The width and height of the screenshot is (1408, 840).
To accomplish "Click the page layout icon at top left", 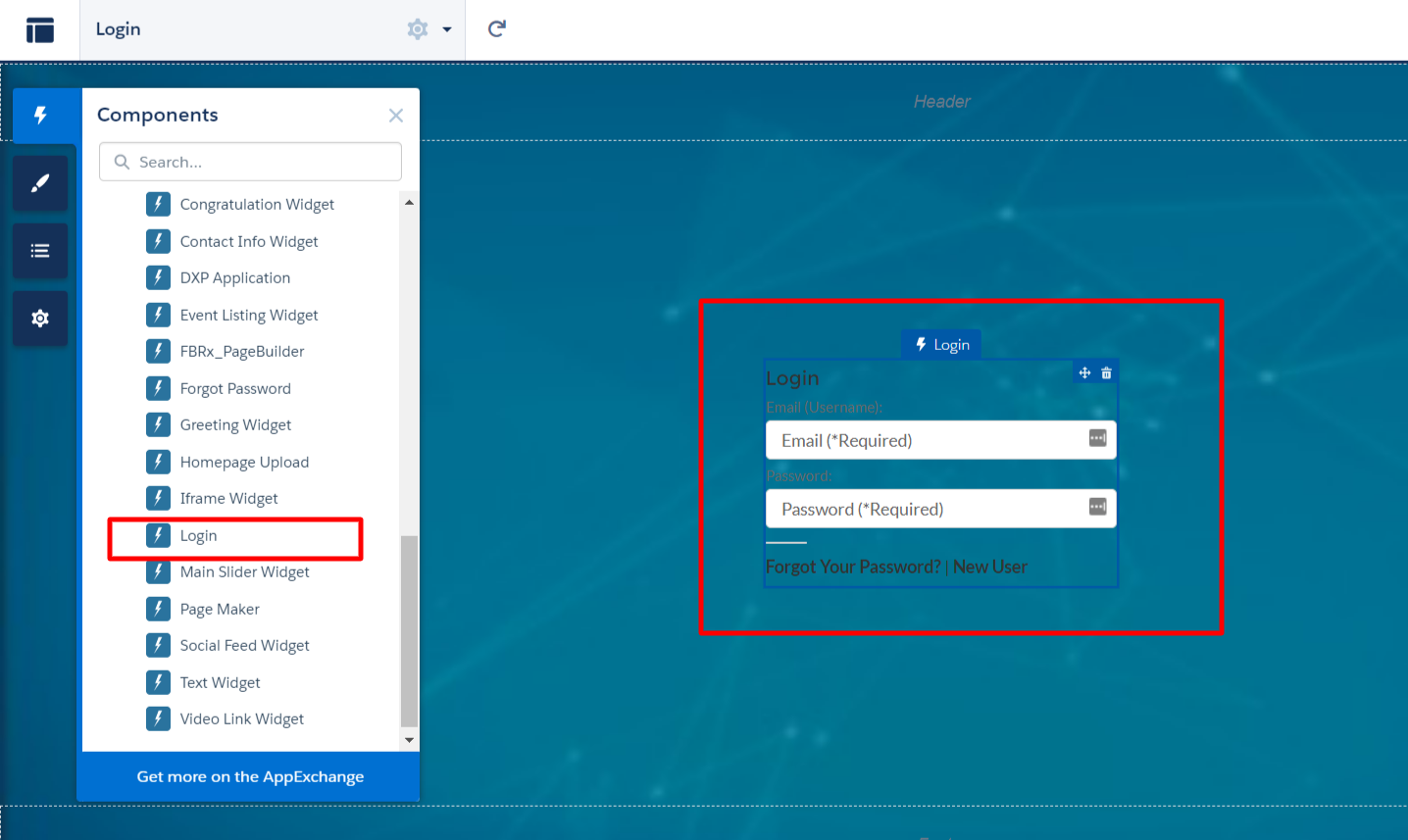I will tap(40, 30).
